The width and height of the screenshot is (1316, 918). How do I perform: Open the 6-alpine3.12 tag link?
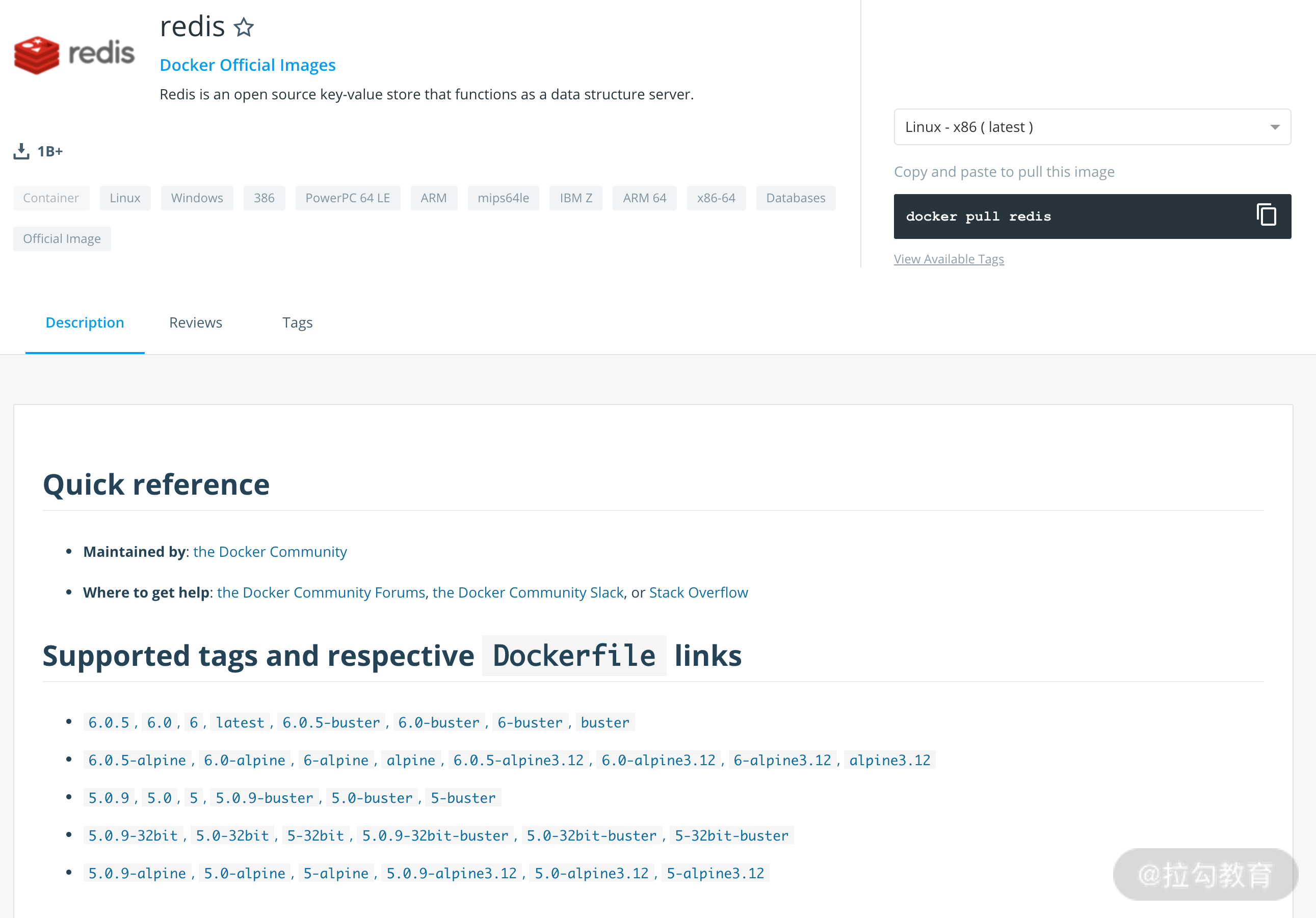pos(782,760)
